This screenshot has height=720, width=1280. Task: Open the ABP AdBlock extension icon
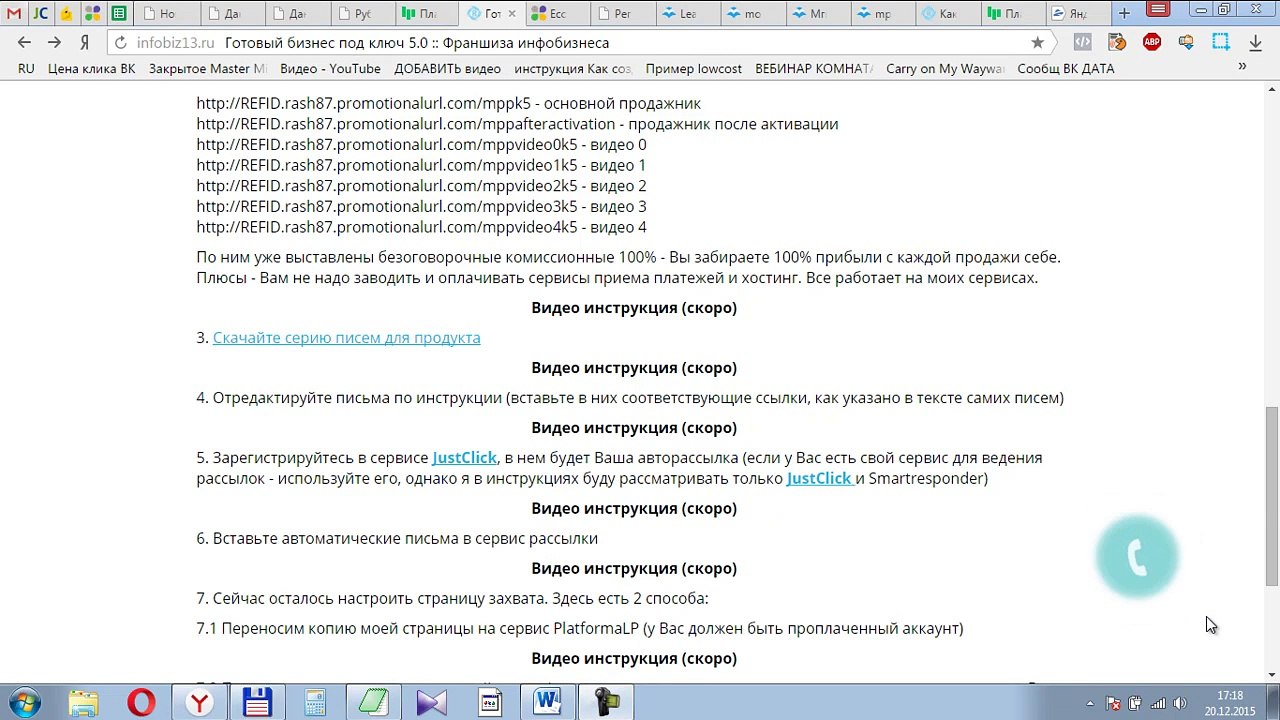coord(1152,42)
